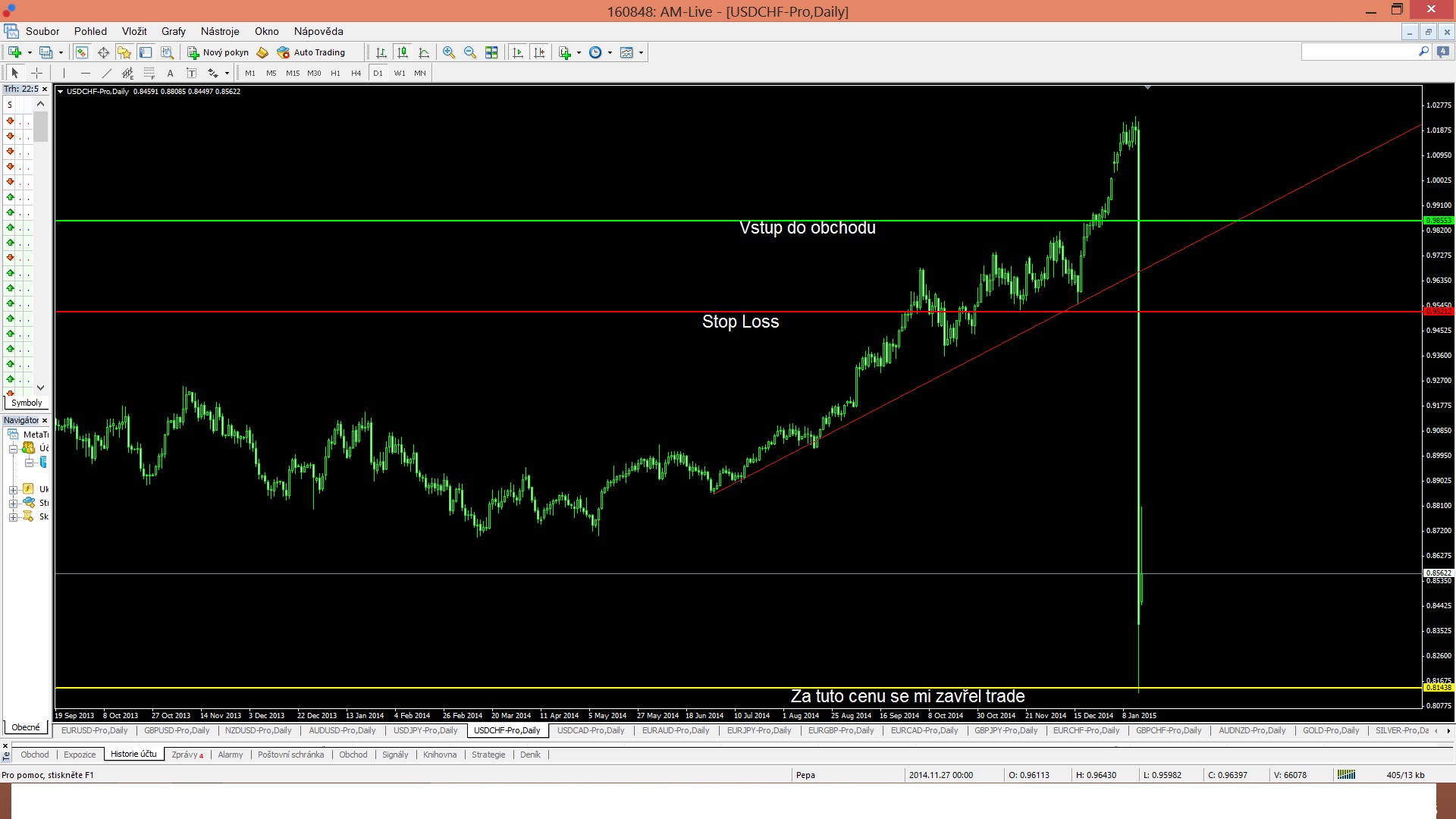Switch chart to bar chart
Screen dimensions: 1456x819
tap(381, 52)
